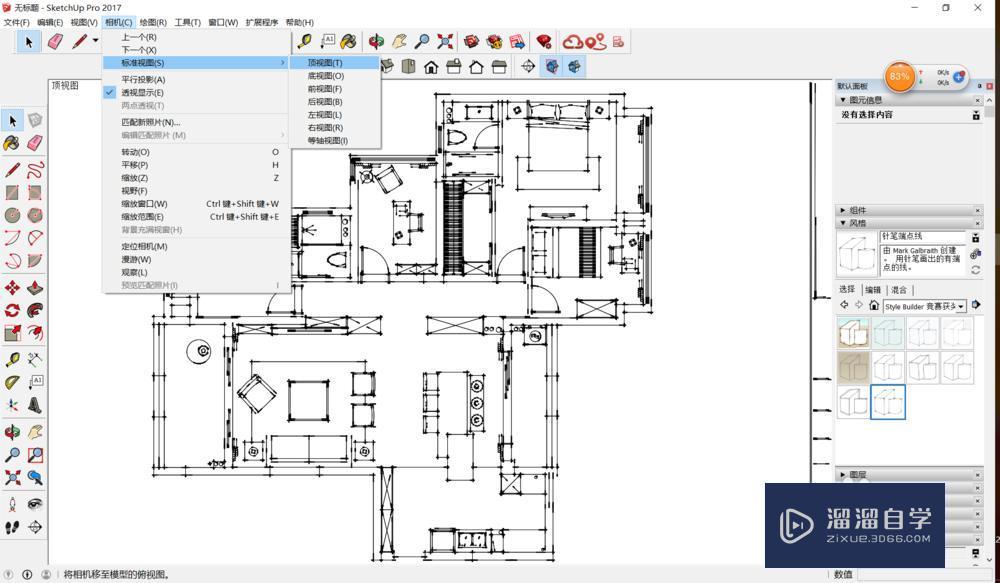Choose the red Pencil line tool in top toolbar
This screenshot has height=583, width=1000.
click(80, 42)
